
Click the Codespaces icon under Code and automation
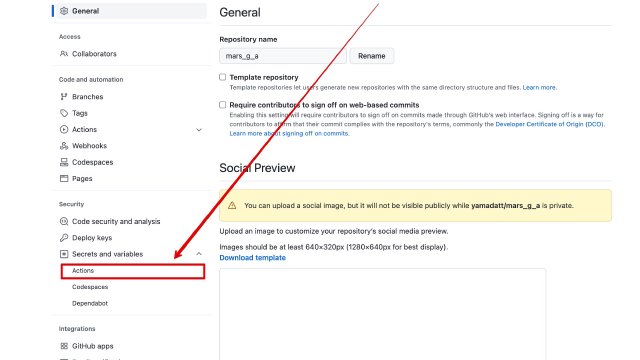[x=64, y=162]
